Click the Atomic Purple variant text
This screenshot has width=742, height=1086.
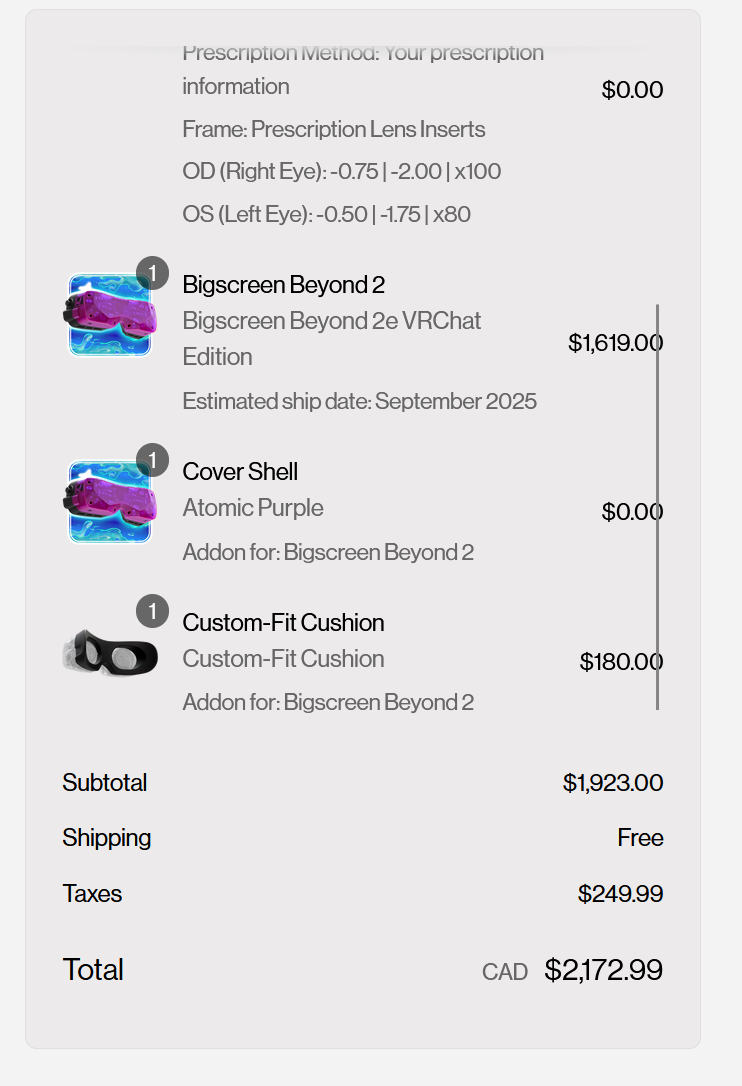[x=253, y=508]
